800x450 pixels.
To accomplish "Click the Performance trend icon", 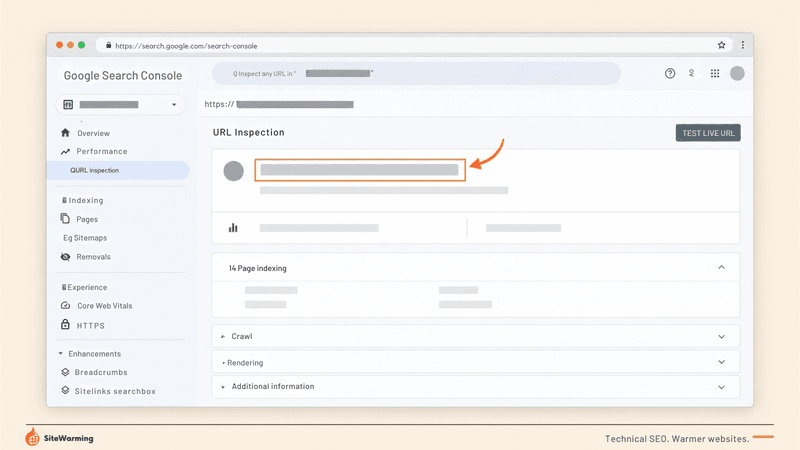I will [65, 152].
